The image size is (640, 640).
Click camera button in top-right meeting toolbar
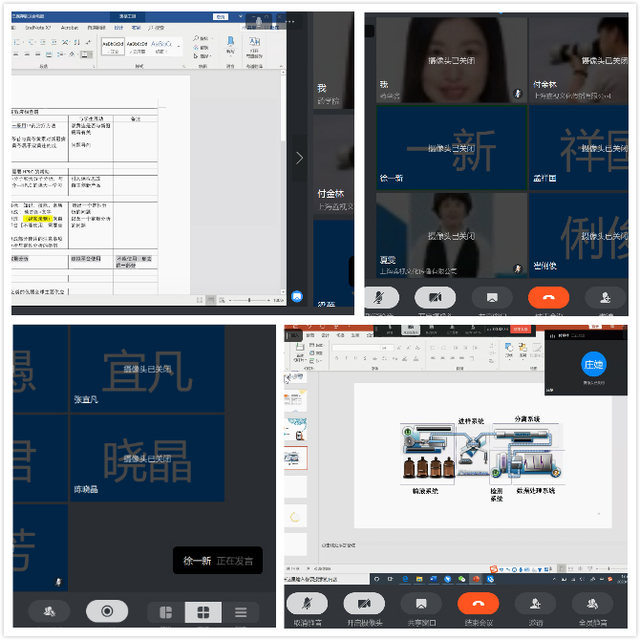[435, 297]
